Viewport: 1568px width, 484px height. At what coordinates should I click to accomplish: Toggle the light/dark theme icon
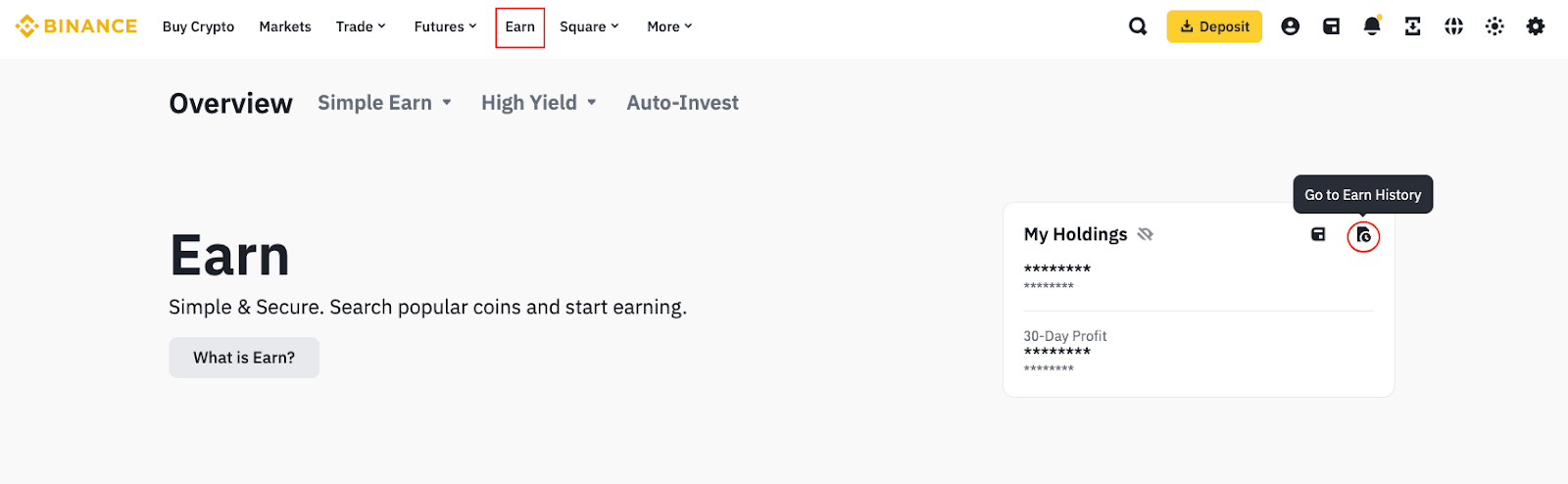point(1494,26)
